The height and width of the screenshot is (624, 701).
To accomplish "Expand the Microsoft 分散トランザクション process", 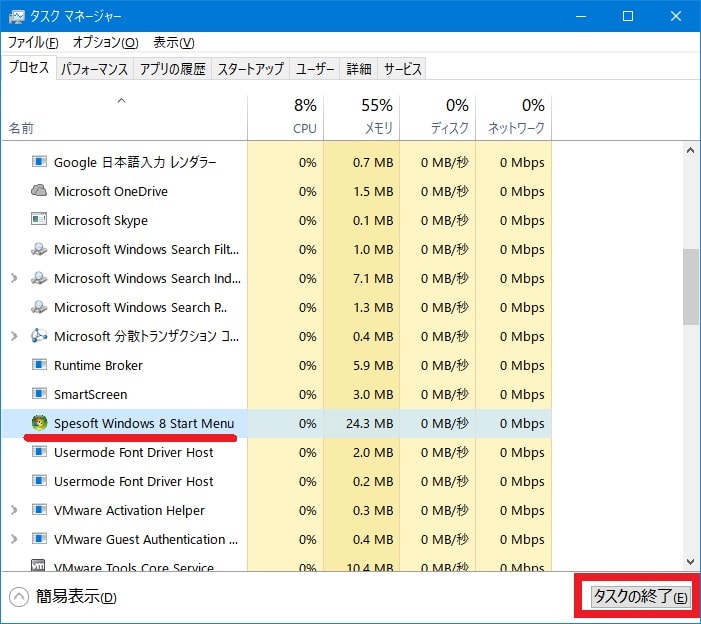I will (x=14, y=336).
